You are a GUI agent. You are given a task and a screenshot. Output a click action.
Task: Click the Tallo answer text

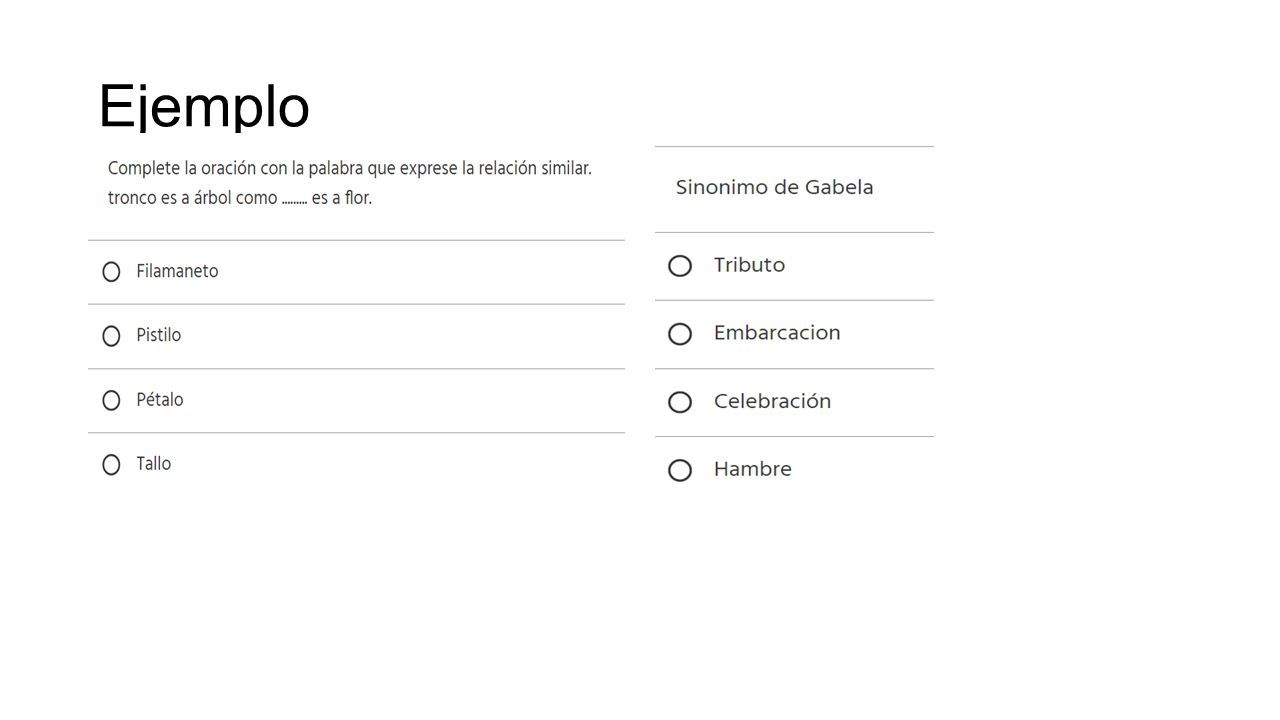point(154,463)
